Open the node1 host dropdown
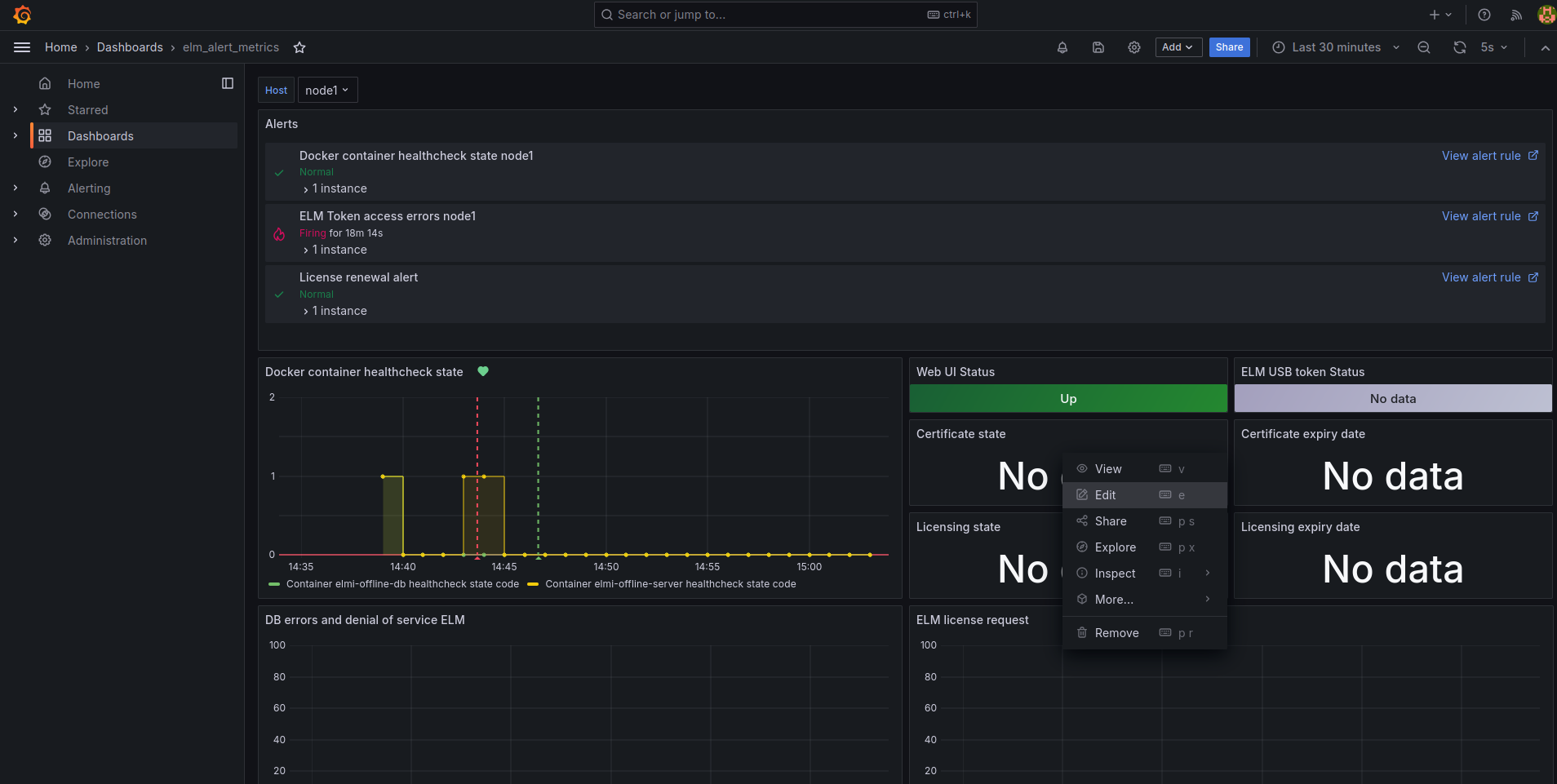The height and width of the screenshot is (784, 1557). click(327, 91)
